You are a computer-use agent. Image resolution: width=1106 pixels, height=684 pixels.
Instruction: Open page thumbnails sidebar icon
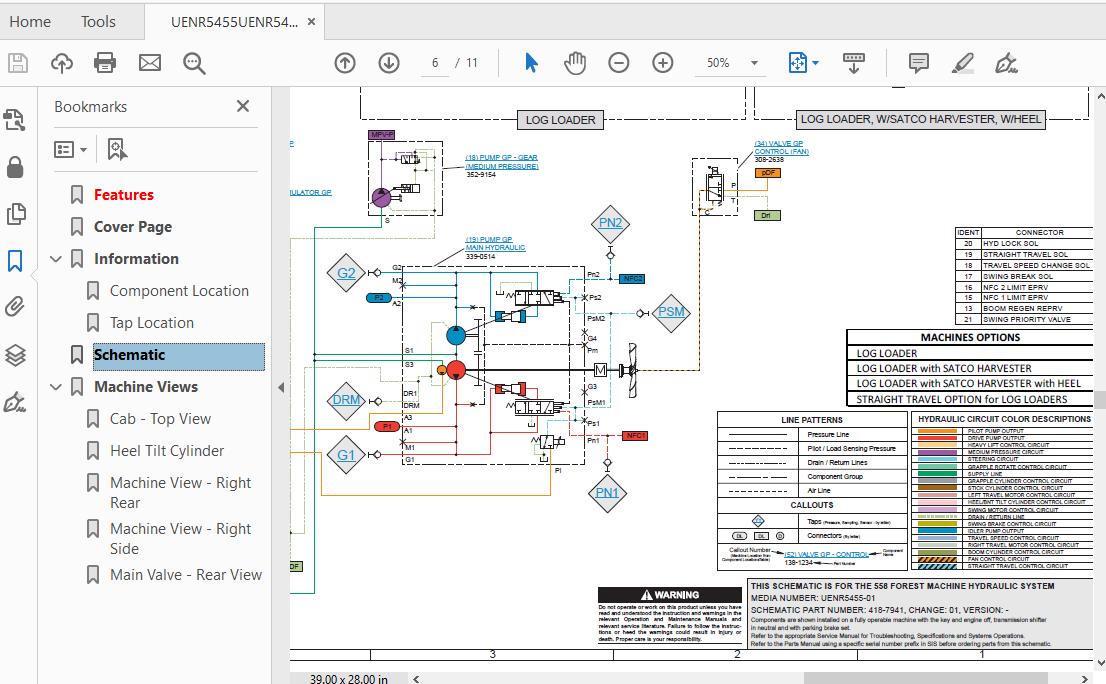click(15, 214)
